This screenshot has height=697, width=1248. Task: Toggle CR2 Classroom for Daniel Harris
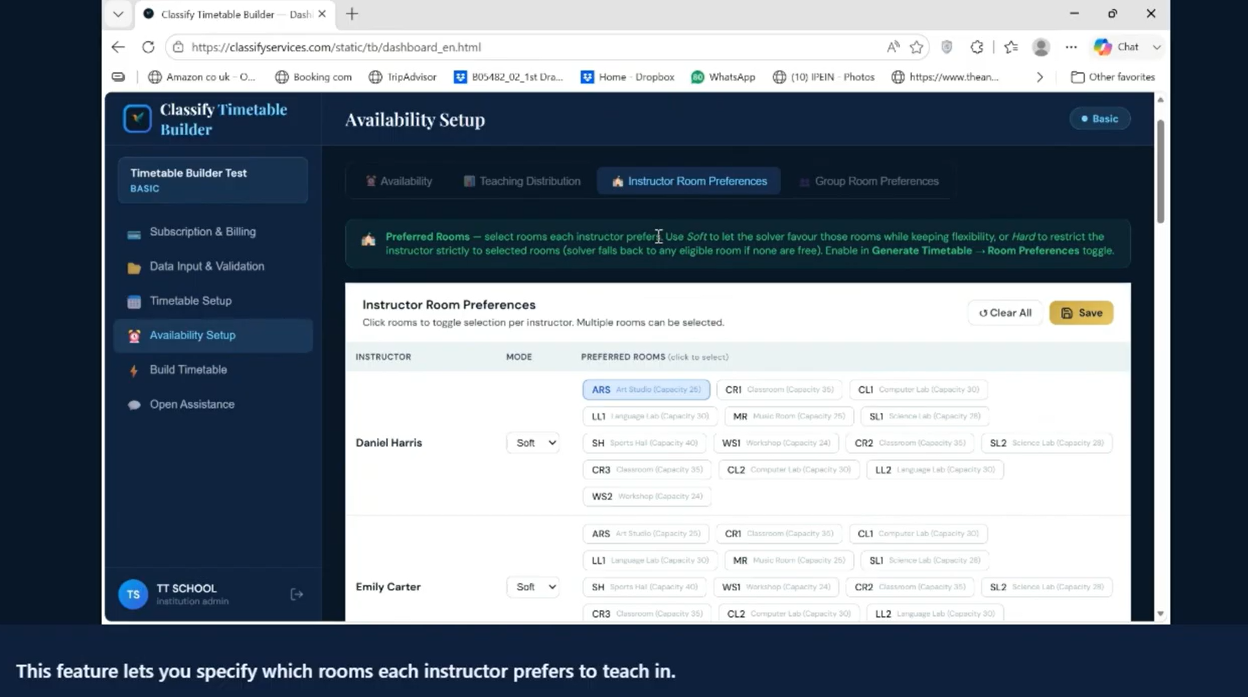click(909, 443)
